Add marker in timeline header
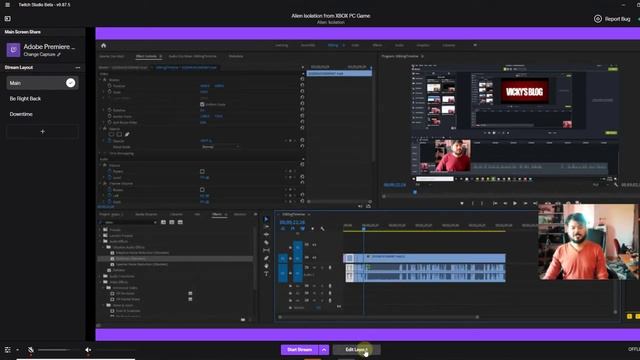 pos(312,229)
